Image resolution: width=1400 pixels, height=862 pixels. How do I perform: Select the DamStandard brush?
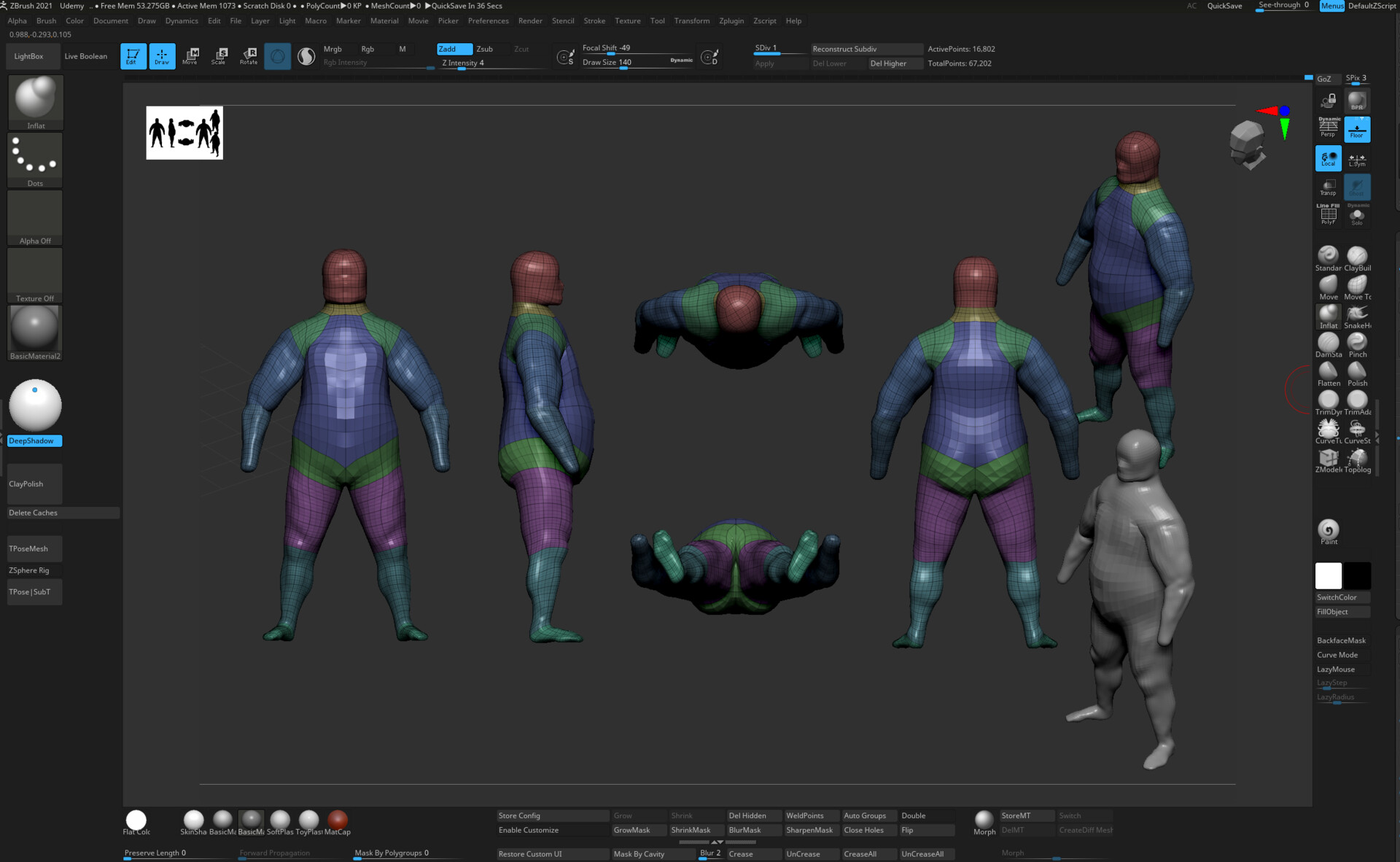tap(1328, 343)
